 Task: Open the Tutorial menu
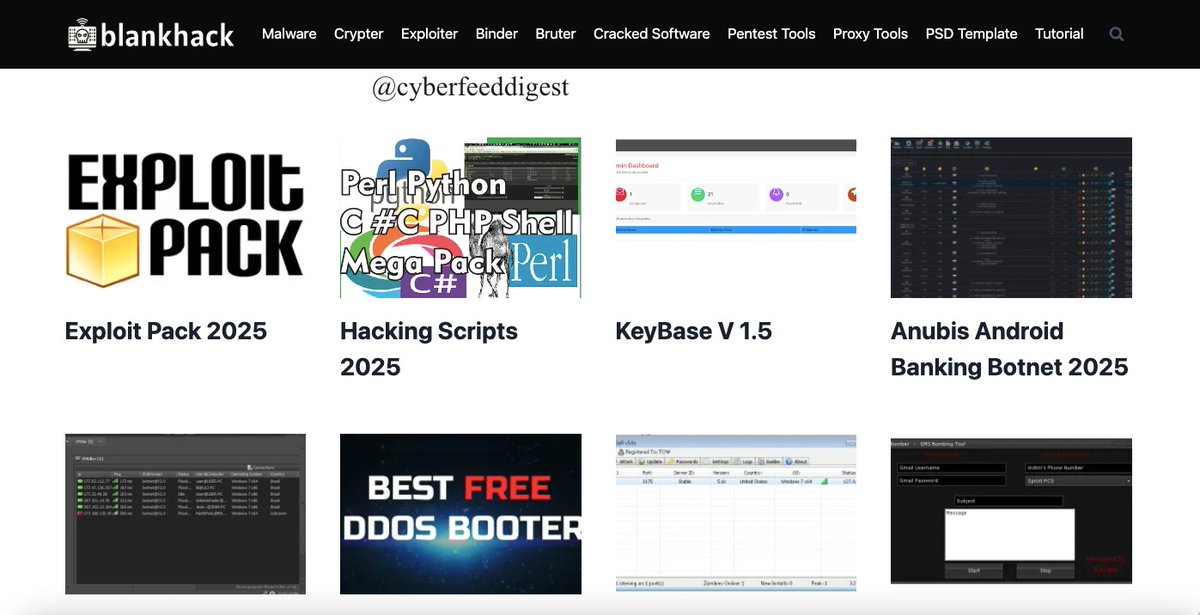pyautogui.click(x=1059, y=34)
